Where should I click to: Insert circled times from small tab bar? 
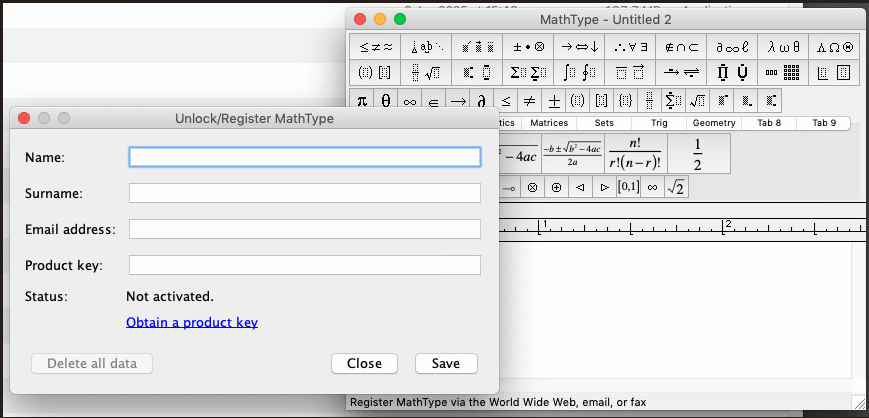(x=532, y=187)
